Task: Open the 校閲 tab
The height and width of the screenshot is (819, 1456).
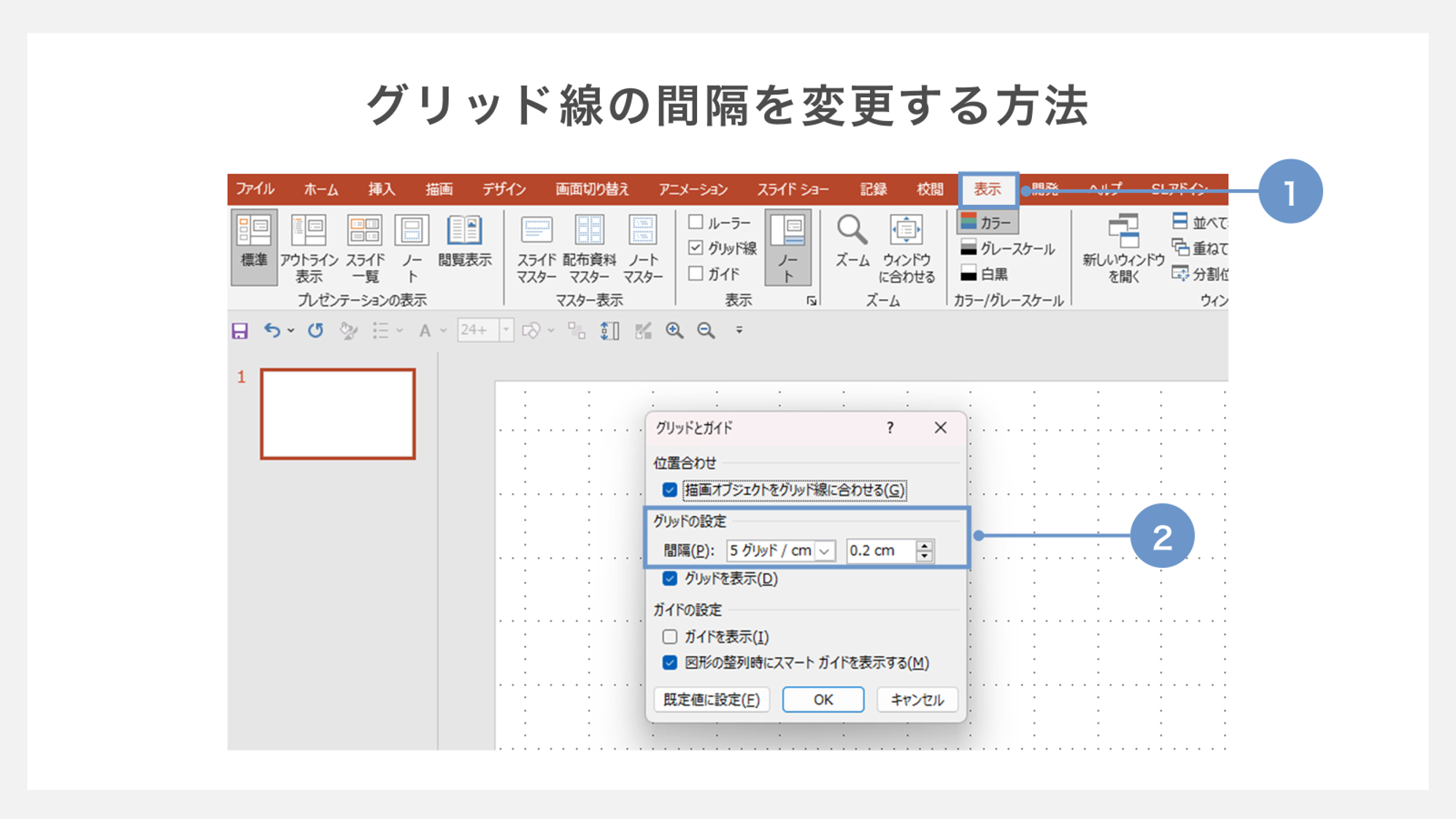Action: point(930,189)
